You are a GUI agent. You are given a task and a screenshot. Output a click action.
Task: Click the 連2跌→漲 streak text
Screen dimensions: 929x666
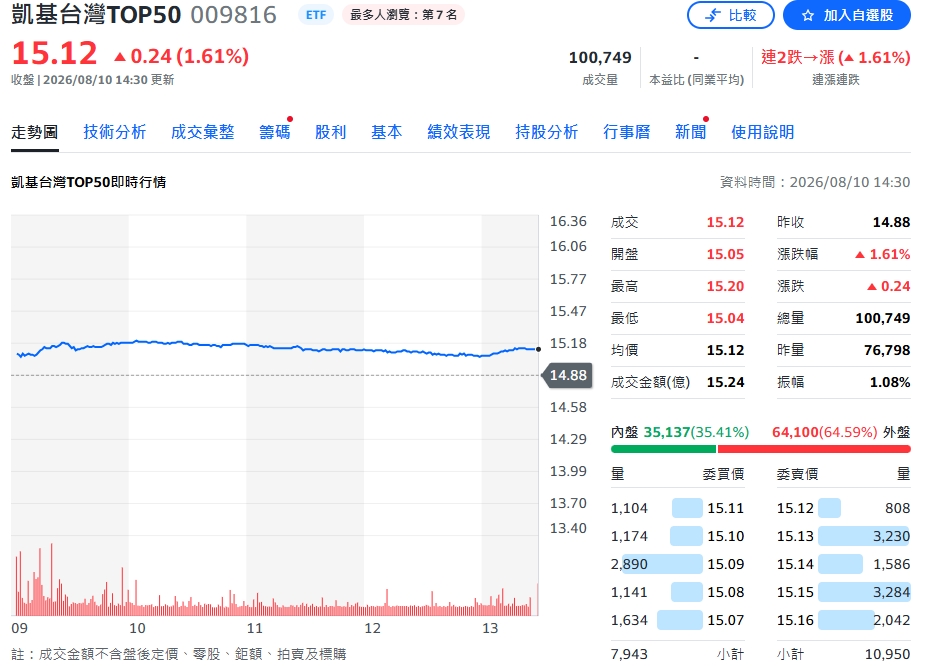click(835, 57)
